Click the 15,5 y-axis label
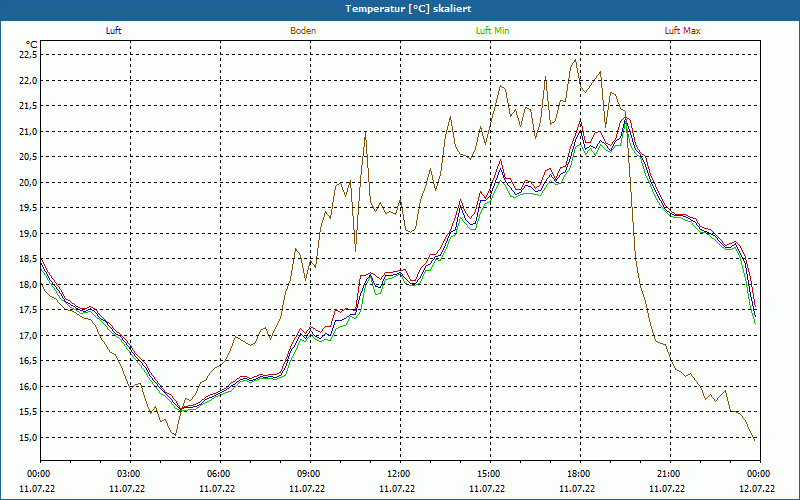 (29, 412)
